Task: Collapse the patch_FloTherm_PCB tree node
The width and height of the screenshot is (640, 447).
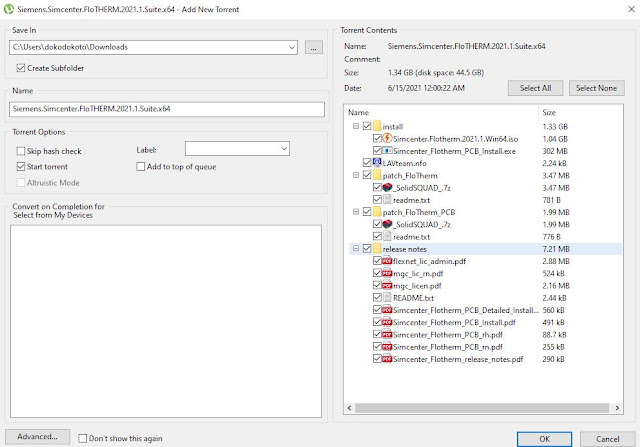Action: pos(356,212)
